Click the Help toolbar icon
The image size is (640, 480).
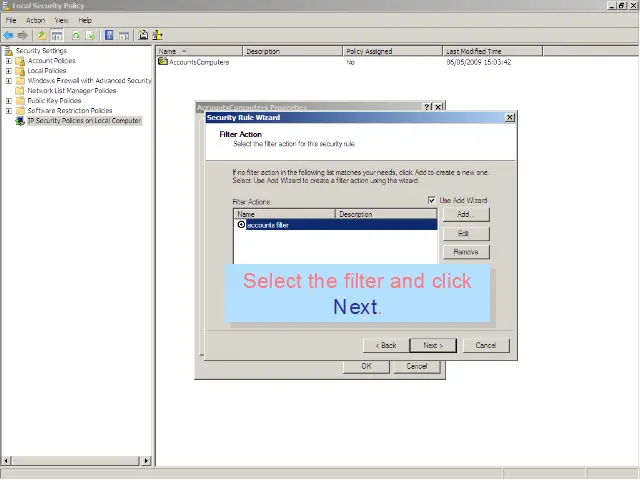[109, 35]
